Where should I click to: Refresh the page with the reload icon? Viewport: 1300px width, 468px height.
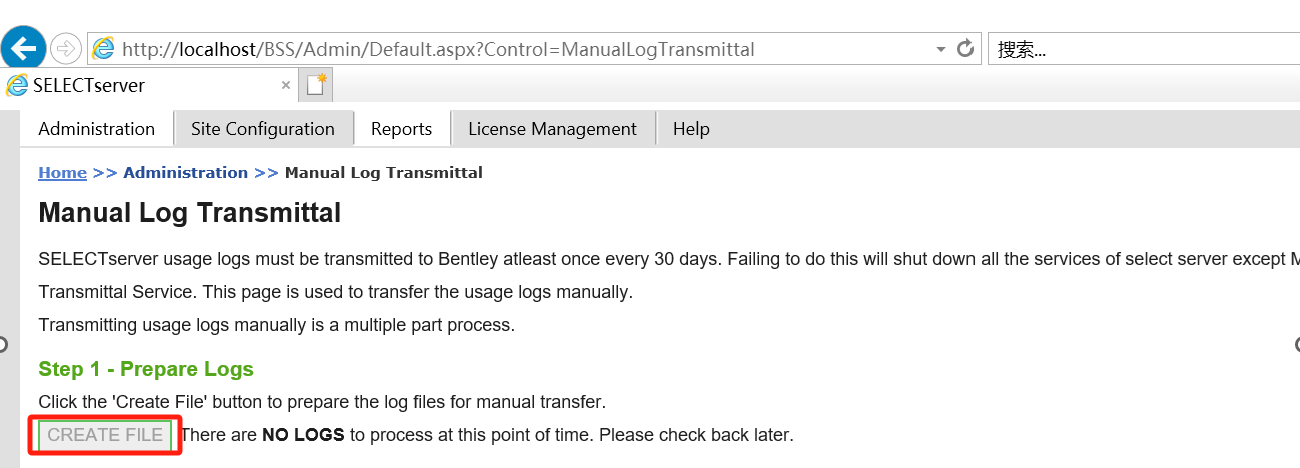coord(965,48)
